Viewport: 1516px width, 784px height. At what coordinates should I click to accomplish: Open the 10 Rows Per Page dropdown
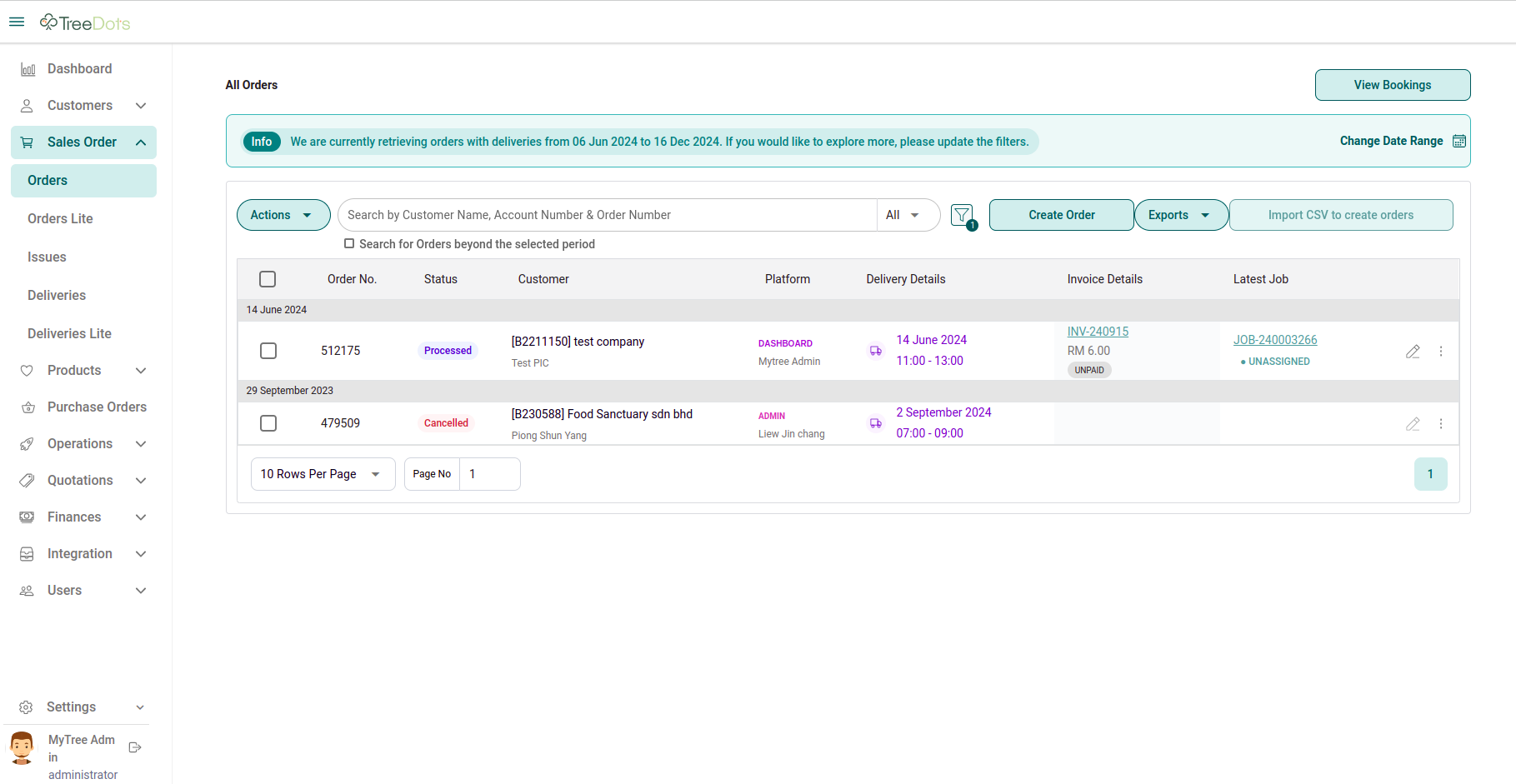pos(322,474)
